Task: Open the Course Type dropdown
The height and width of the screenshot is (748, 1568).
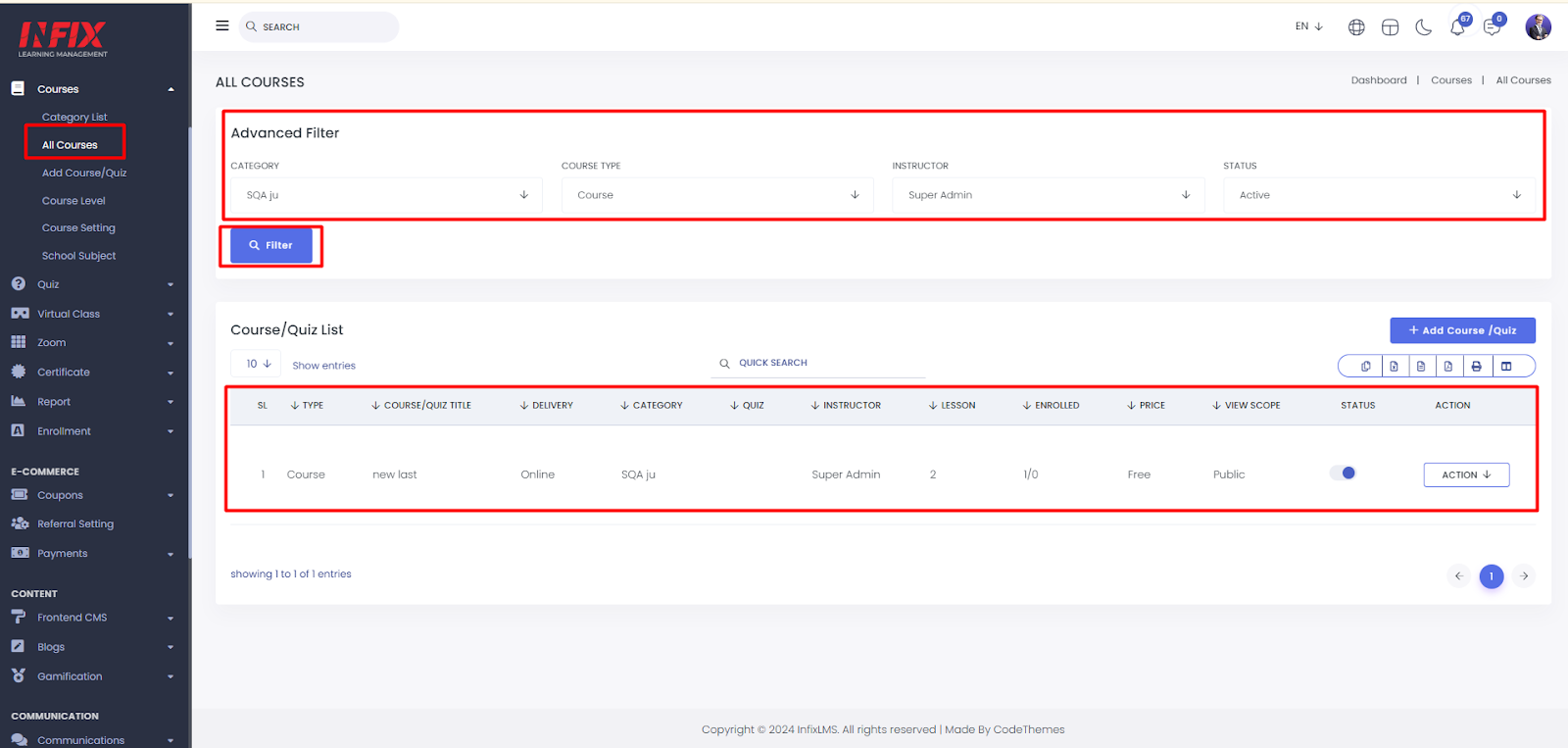Action: click(716, 195)
